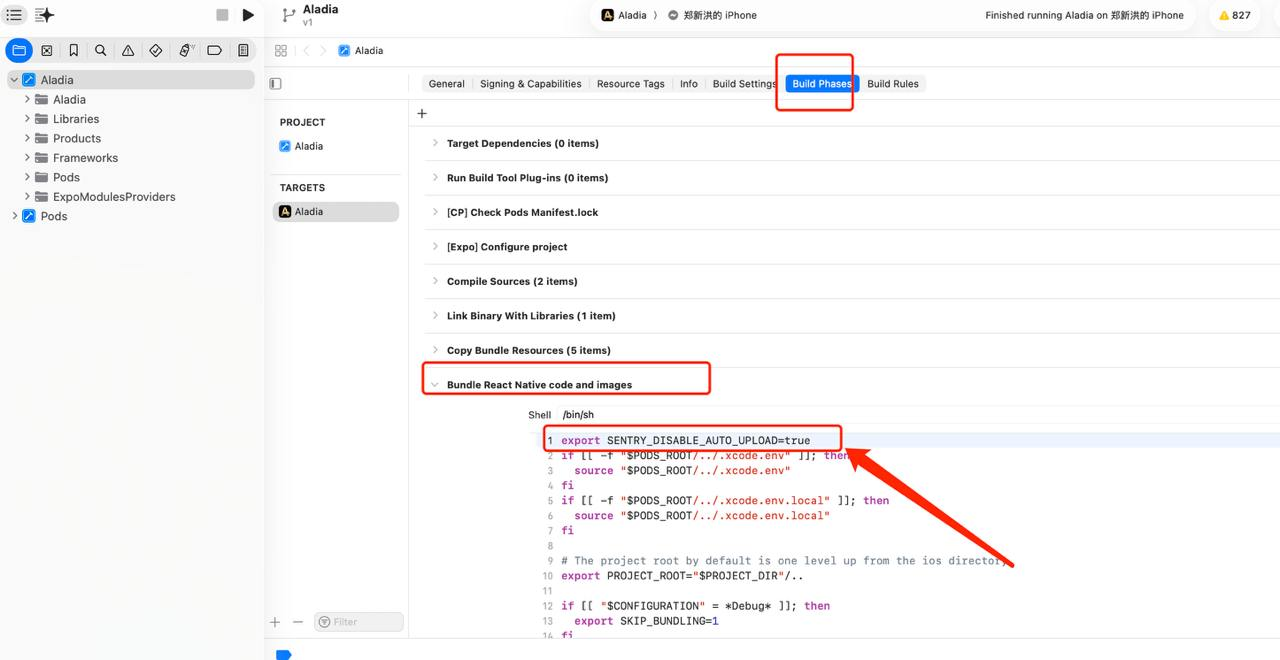Expand Expo Configure project phase
The image size is (1280, 660).
[435, 247]
